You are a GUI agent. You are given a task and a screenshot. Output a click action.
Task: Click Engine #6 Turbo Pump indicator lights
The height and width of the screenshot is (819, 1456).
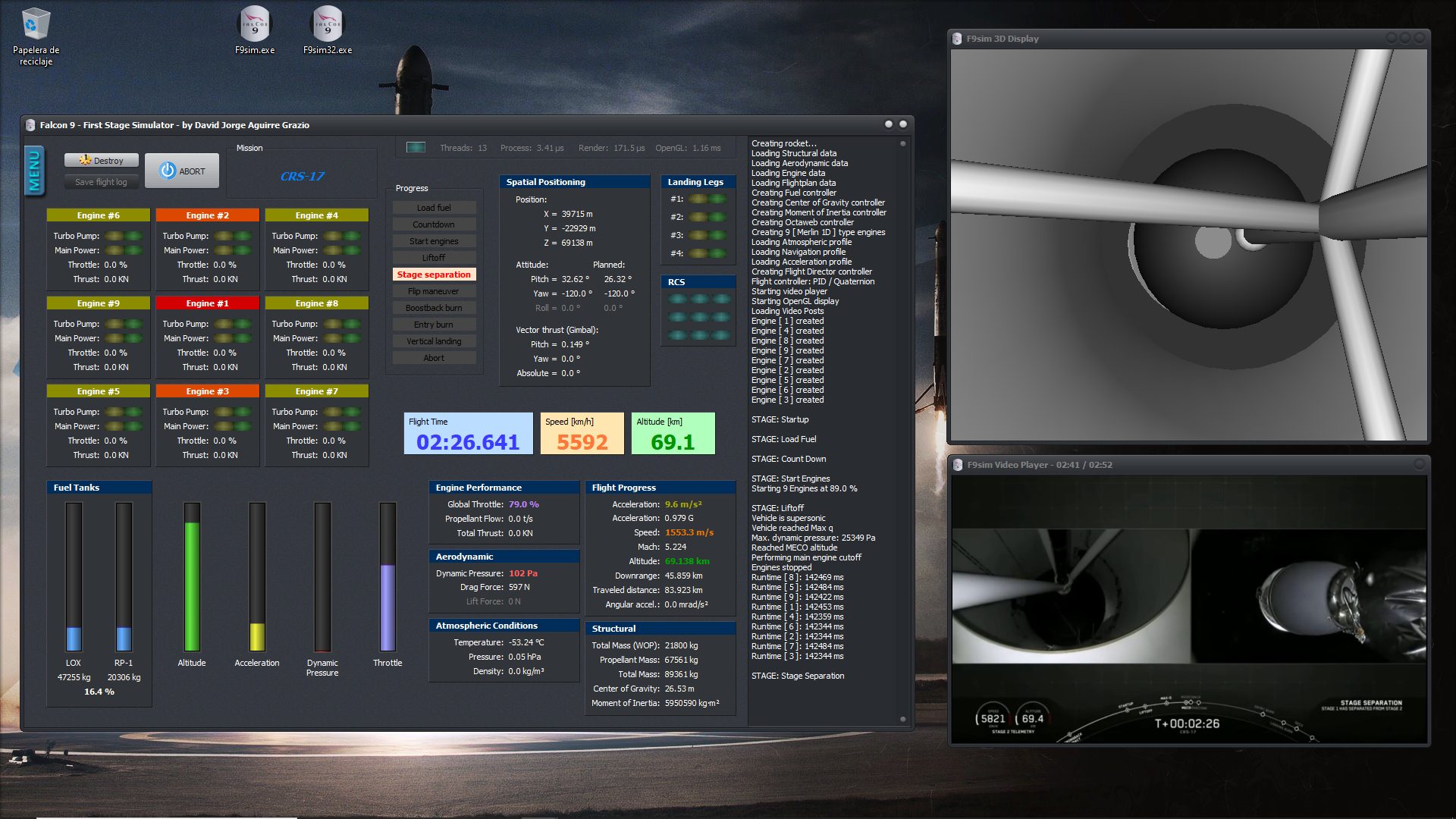(x=124, y=236)
